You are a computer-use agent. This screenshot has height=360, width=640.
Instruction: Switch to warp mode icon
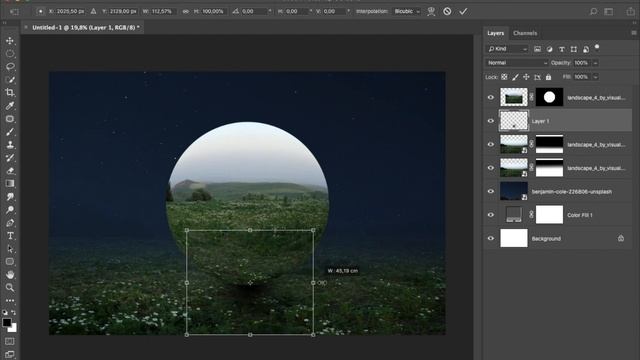tap(431, 11)
